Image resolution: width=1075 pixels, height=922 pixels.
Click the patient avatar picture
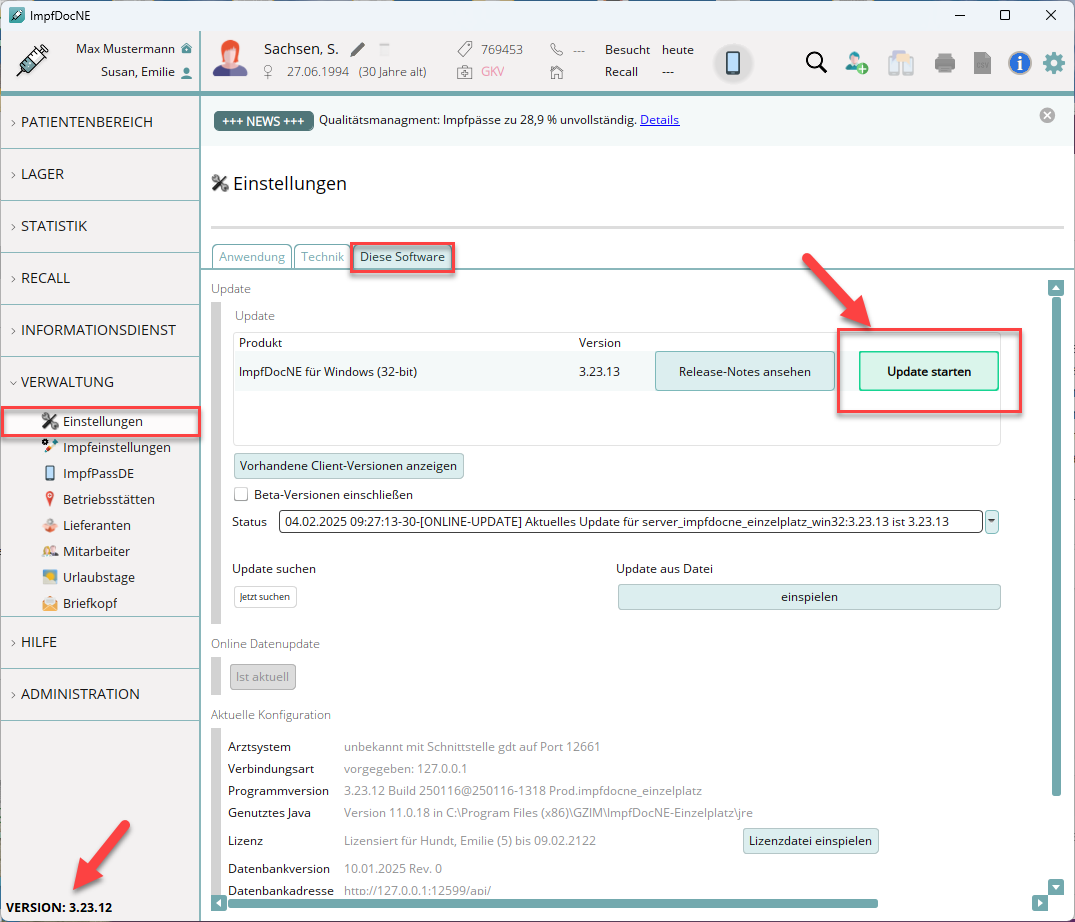click(230, 58)
